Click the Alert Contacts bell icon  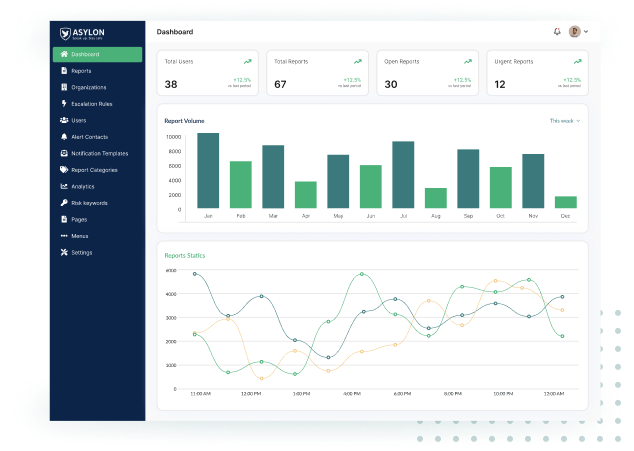tap(64, 137)
